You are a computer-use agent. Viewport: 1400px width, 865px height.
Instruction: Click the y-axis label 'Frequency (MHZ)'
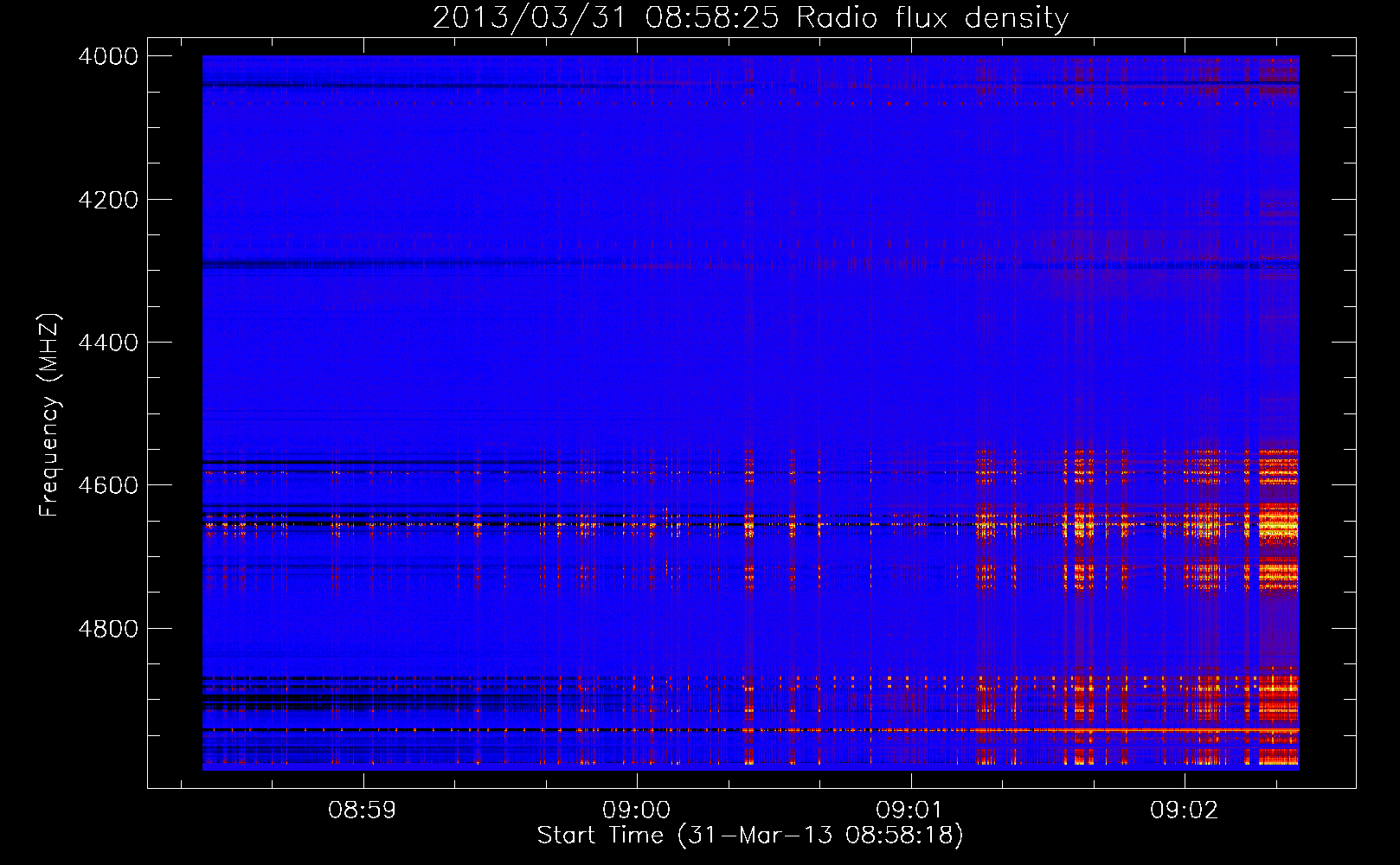point(49,415)
